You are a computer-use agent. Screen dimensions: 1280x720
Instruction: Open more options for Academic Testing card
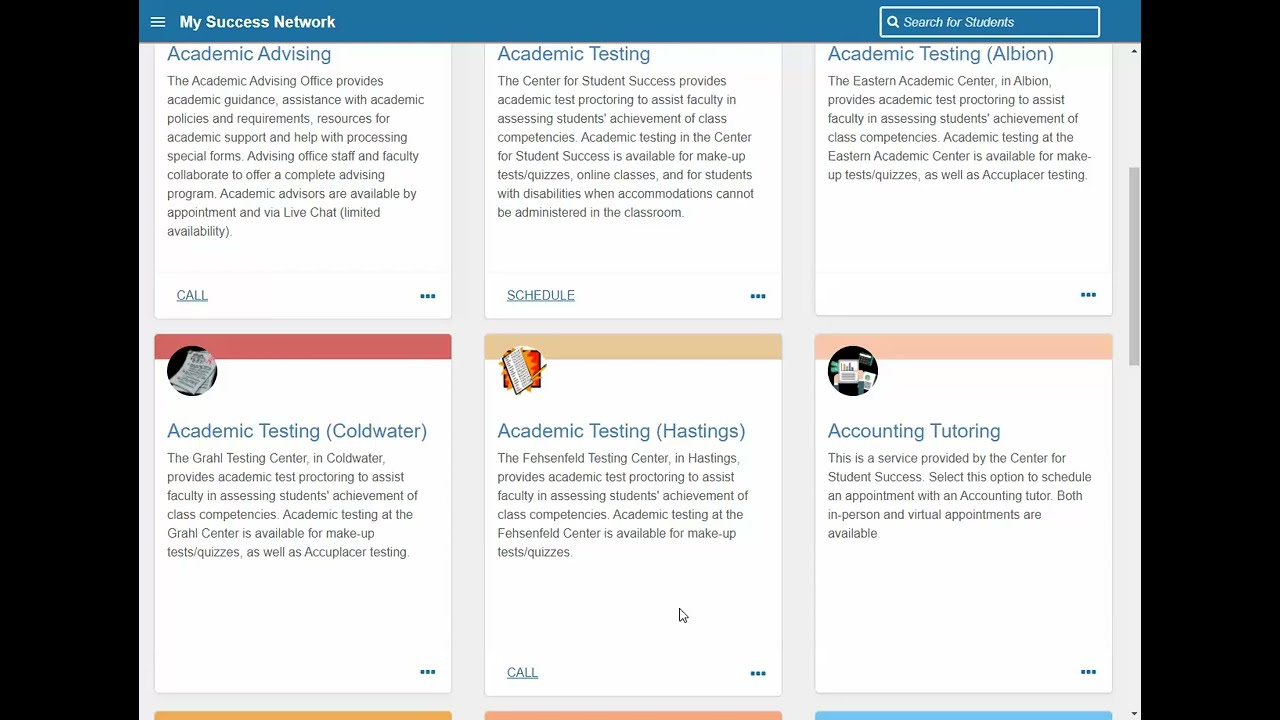pos(758,296)
